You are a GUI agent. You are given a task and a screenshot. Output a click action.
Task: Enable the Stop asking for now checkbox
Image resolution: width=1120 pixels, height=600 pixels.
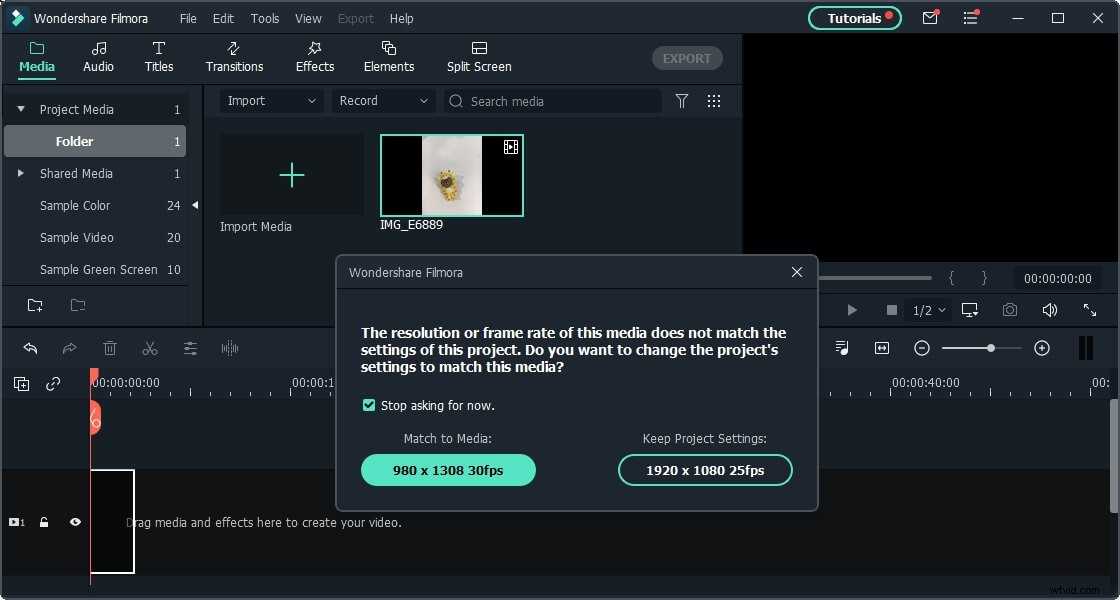pos(369,405)
